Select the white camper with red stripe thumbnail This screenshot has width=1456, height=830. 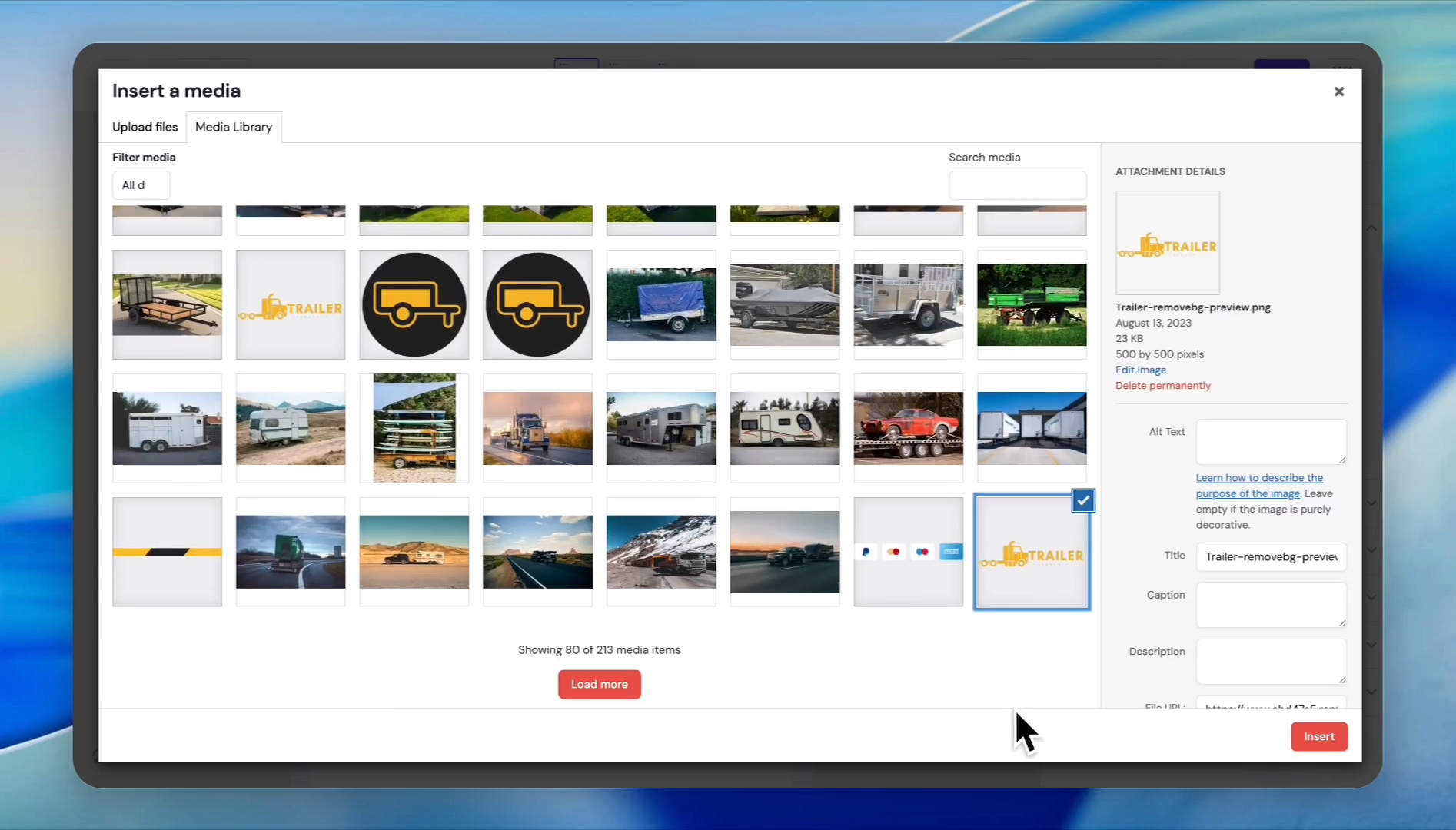coord(784,428)
